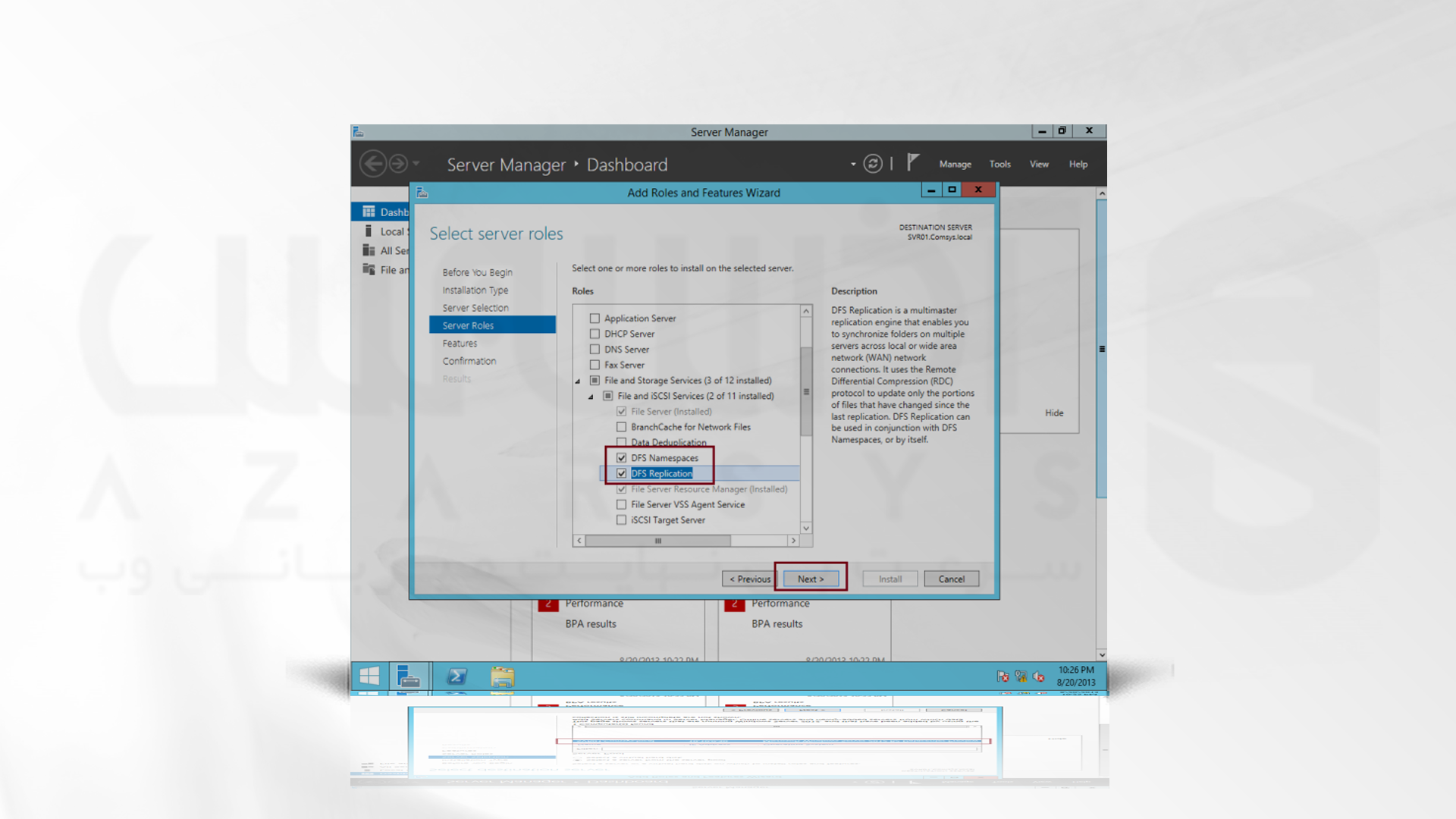
Task: Click the Manage menu in Server Manager
Action: coord(956,164)
